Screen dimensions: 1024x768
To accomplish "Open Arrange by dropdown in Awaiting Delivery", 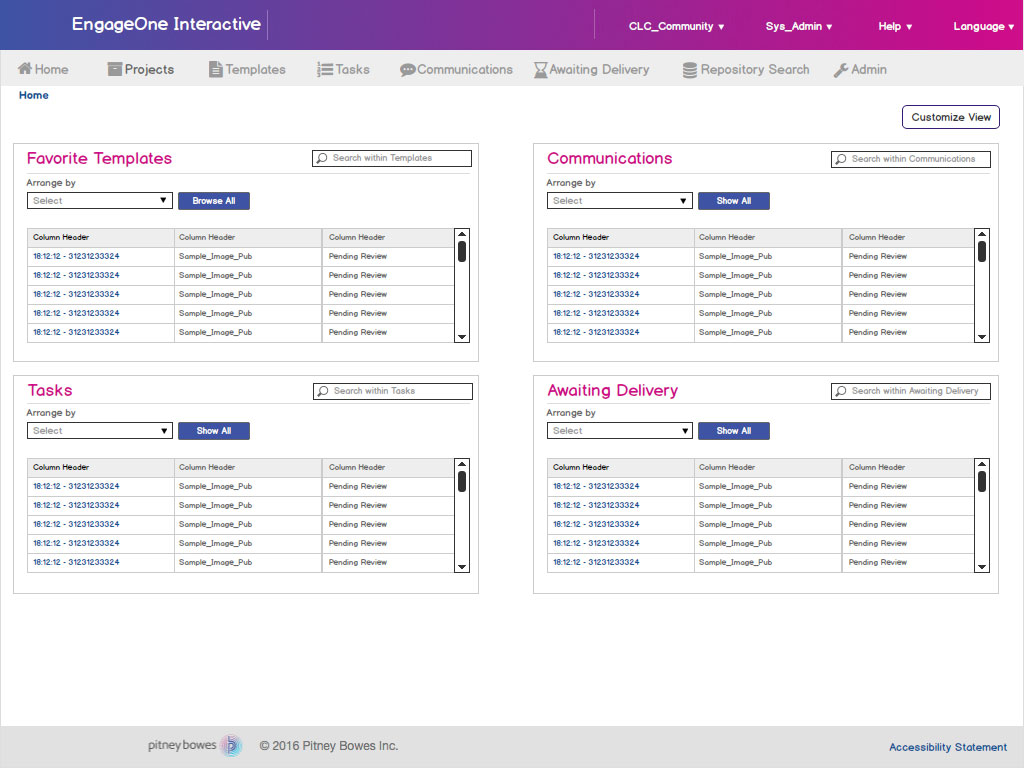I will pyautogui.click(x=620, y=431).
